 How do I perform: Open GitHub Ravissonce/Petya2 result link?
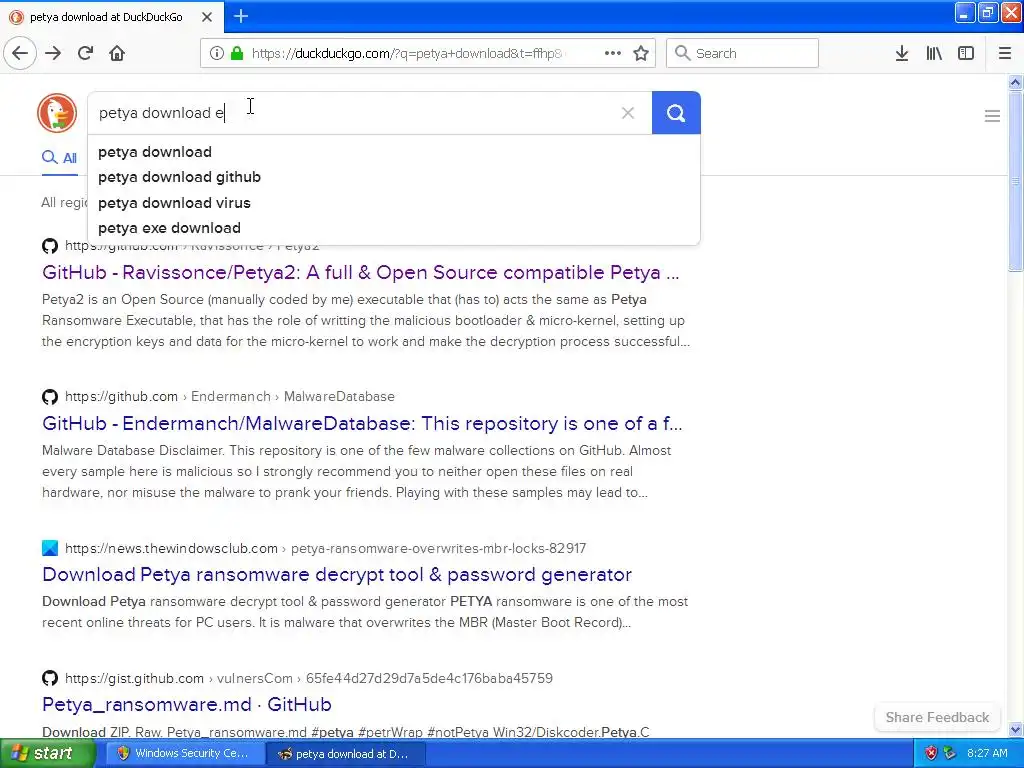(360, 272)
